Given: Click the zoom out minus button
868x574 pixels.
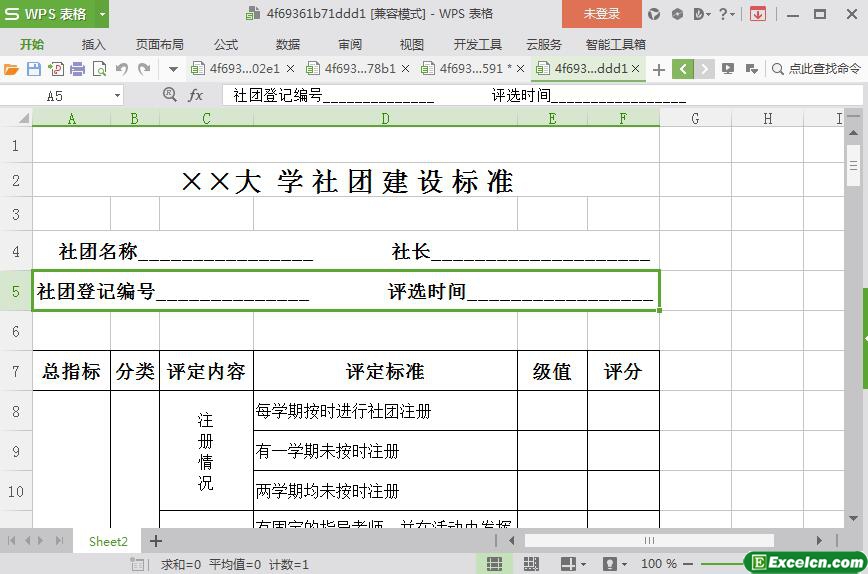Looking at the screenshot, I should (688, 564).
